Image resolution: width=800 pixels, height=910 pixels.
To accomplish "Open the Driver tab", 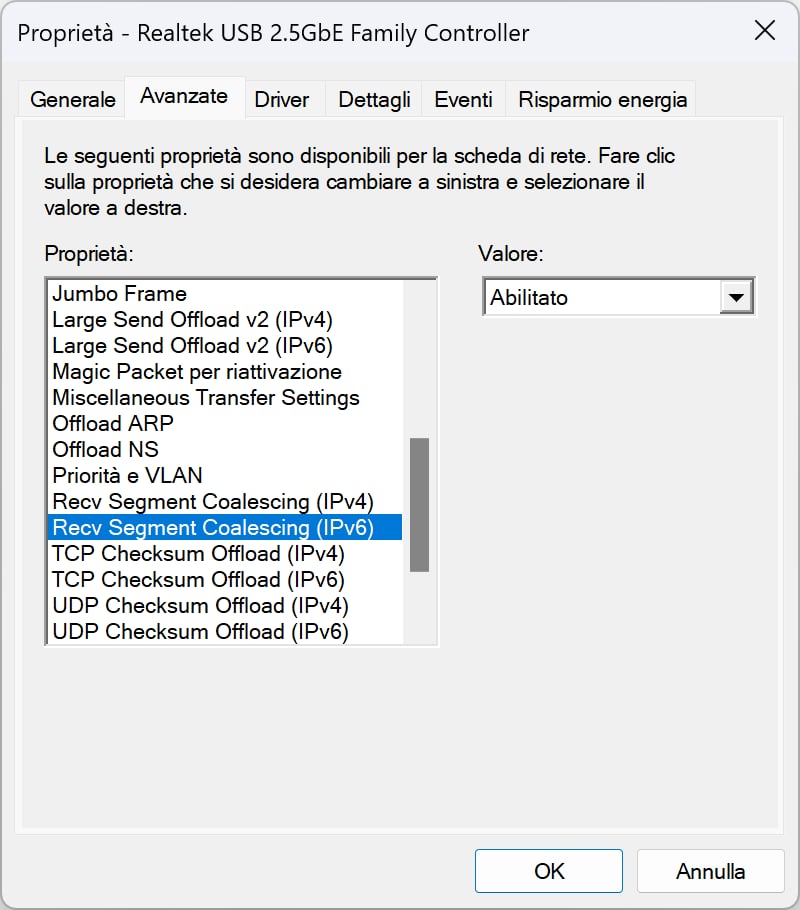I will (282, 99).
